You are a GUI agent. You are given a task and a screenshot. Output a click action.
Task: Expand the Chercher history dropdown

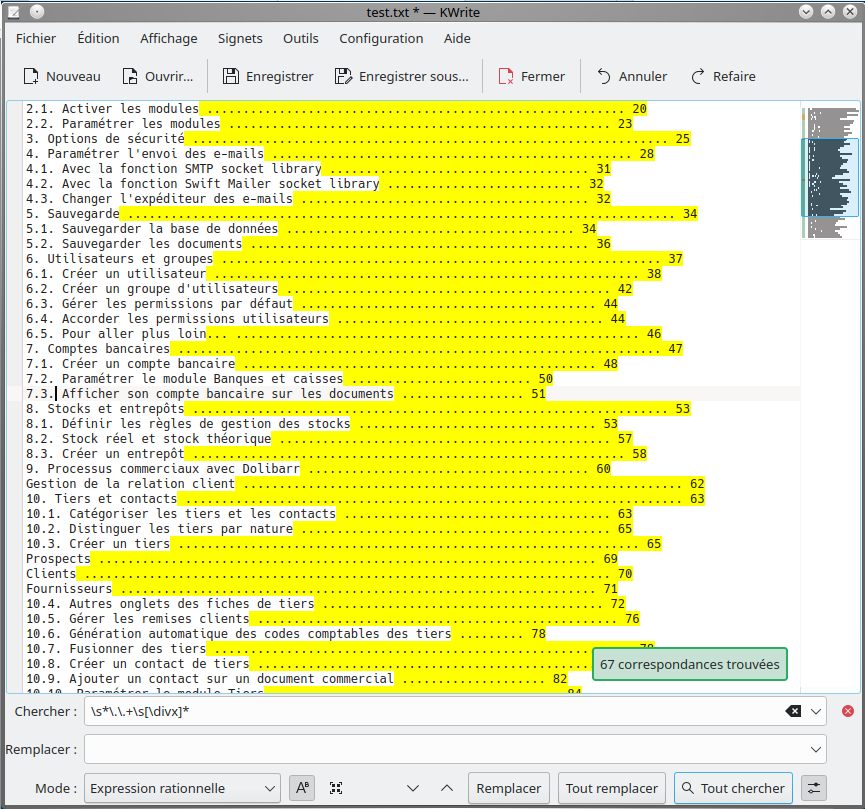point(816,711)
